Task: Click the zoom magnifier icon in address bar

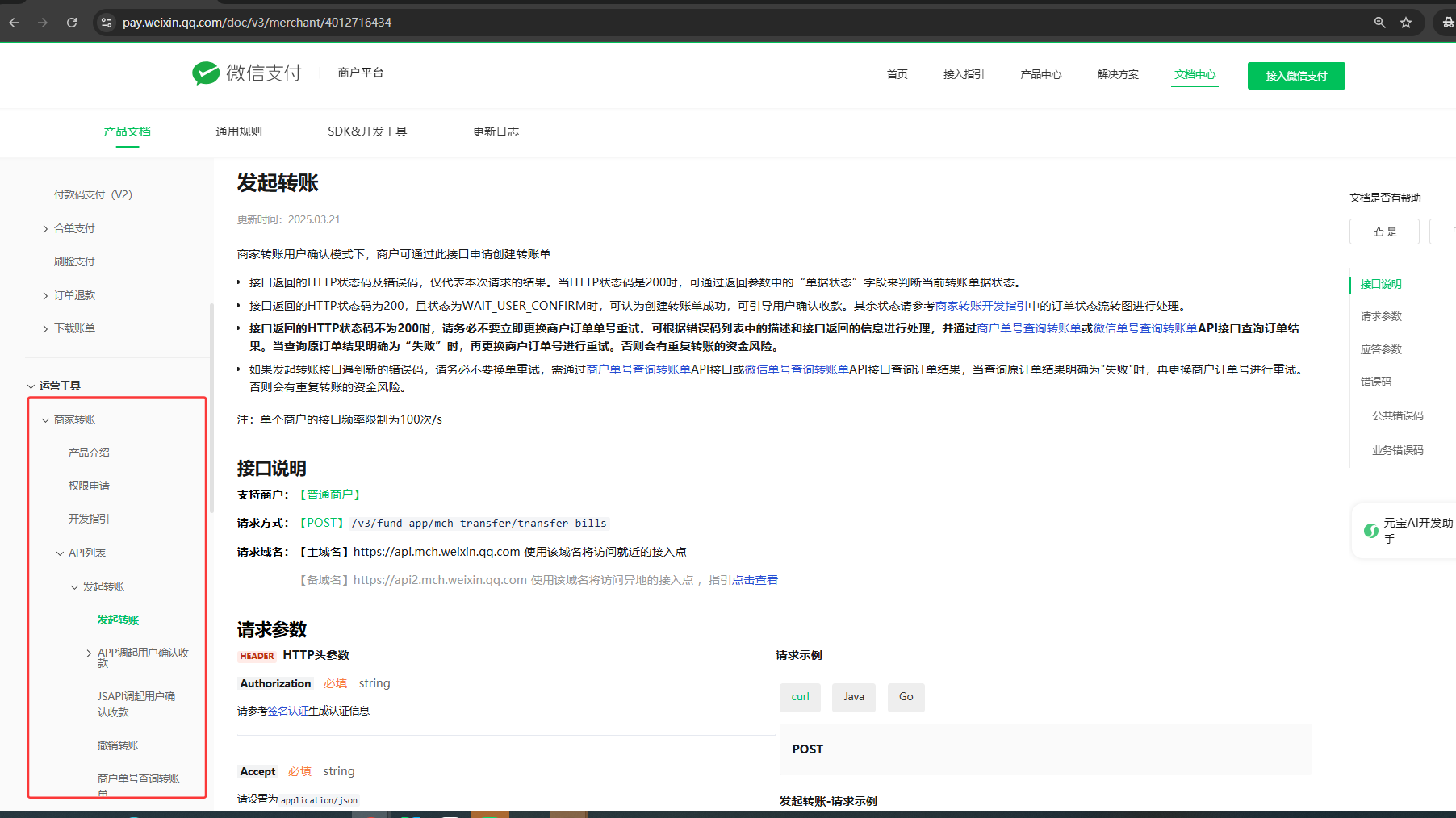Action: 1380,23
